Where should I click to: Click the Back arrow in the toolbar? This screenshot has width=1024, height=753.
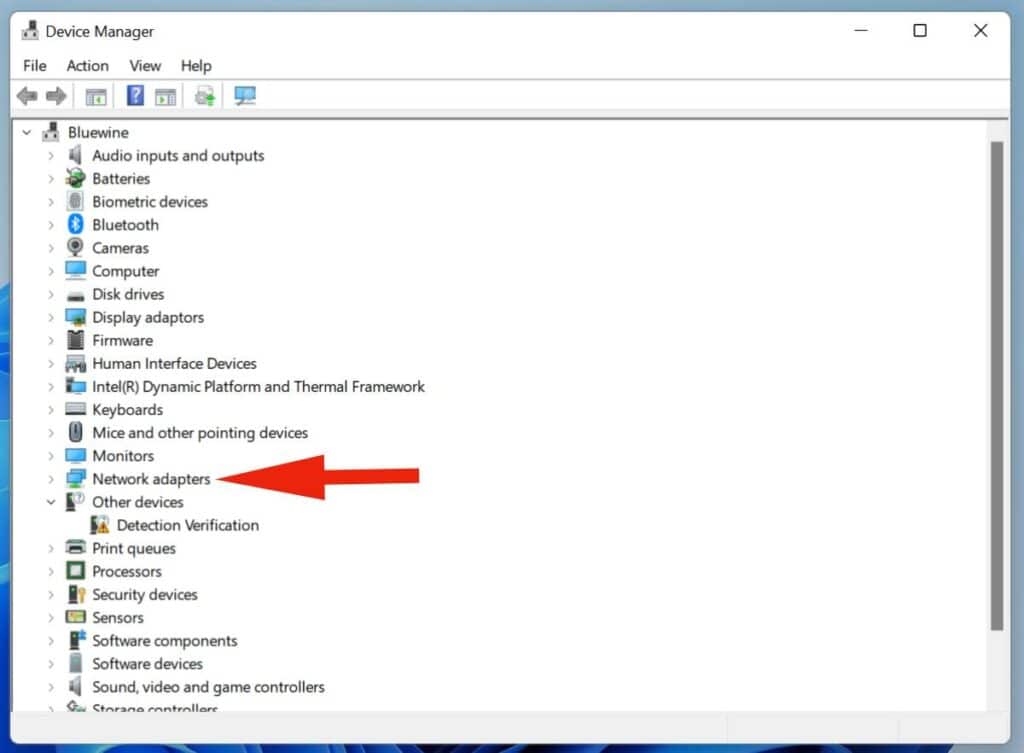pos(27,96)
